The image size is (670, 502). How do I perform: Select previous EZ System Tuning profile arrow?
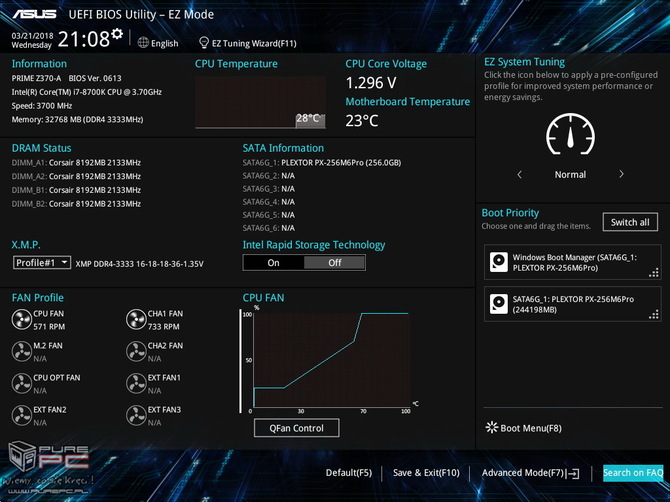pos(520,174)
